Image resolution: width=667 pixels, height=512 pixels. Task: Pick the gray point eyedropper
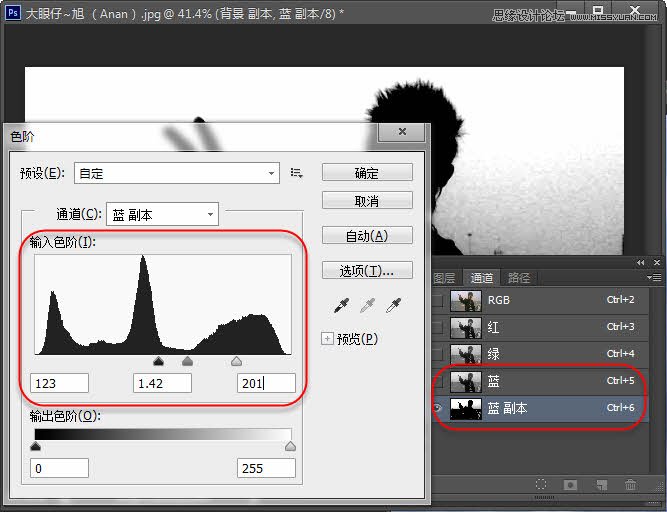point(365,303)
